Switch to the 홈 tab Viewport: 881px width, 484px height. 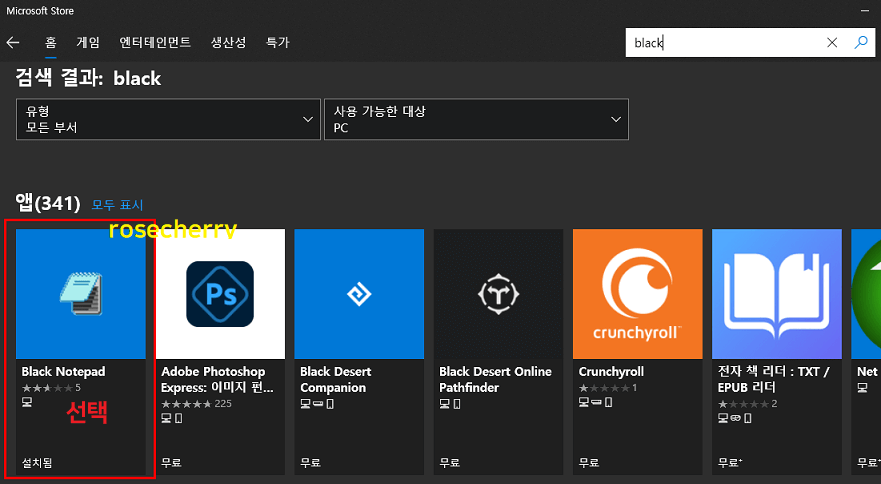(x=51, y=43)
